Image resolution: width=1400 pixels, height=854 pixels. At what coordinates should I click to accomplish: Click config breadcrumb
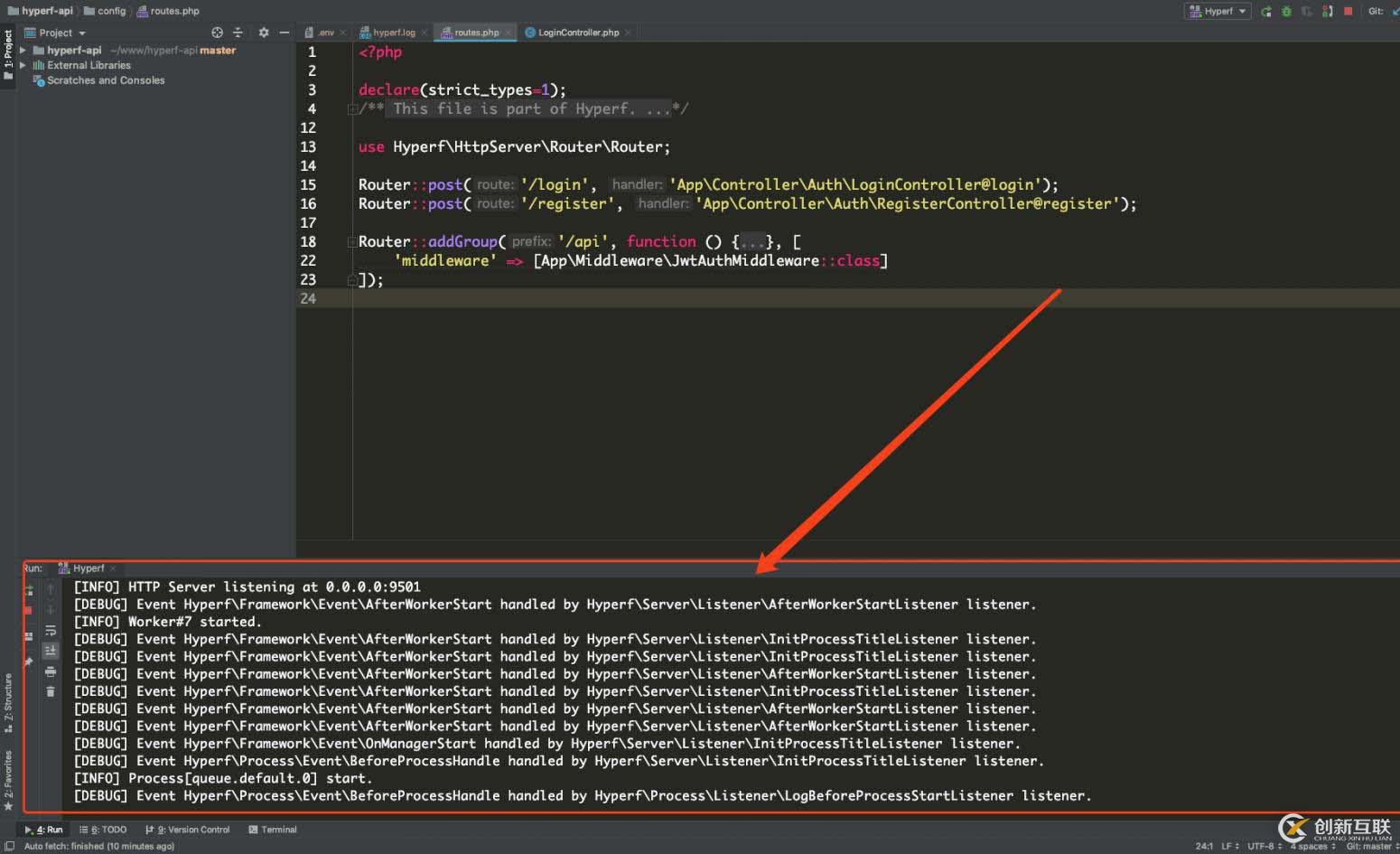pos(105,11)
